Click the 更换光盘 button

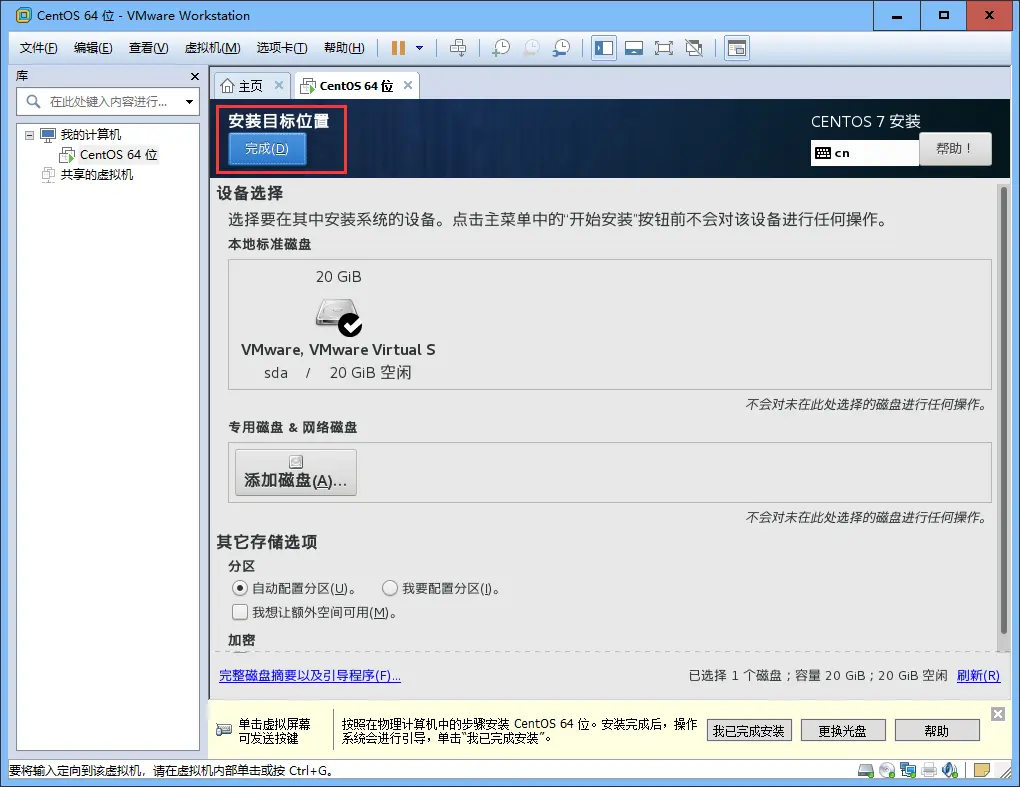click(842, 731)
